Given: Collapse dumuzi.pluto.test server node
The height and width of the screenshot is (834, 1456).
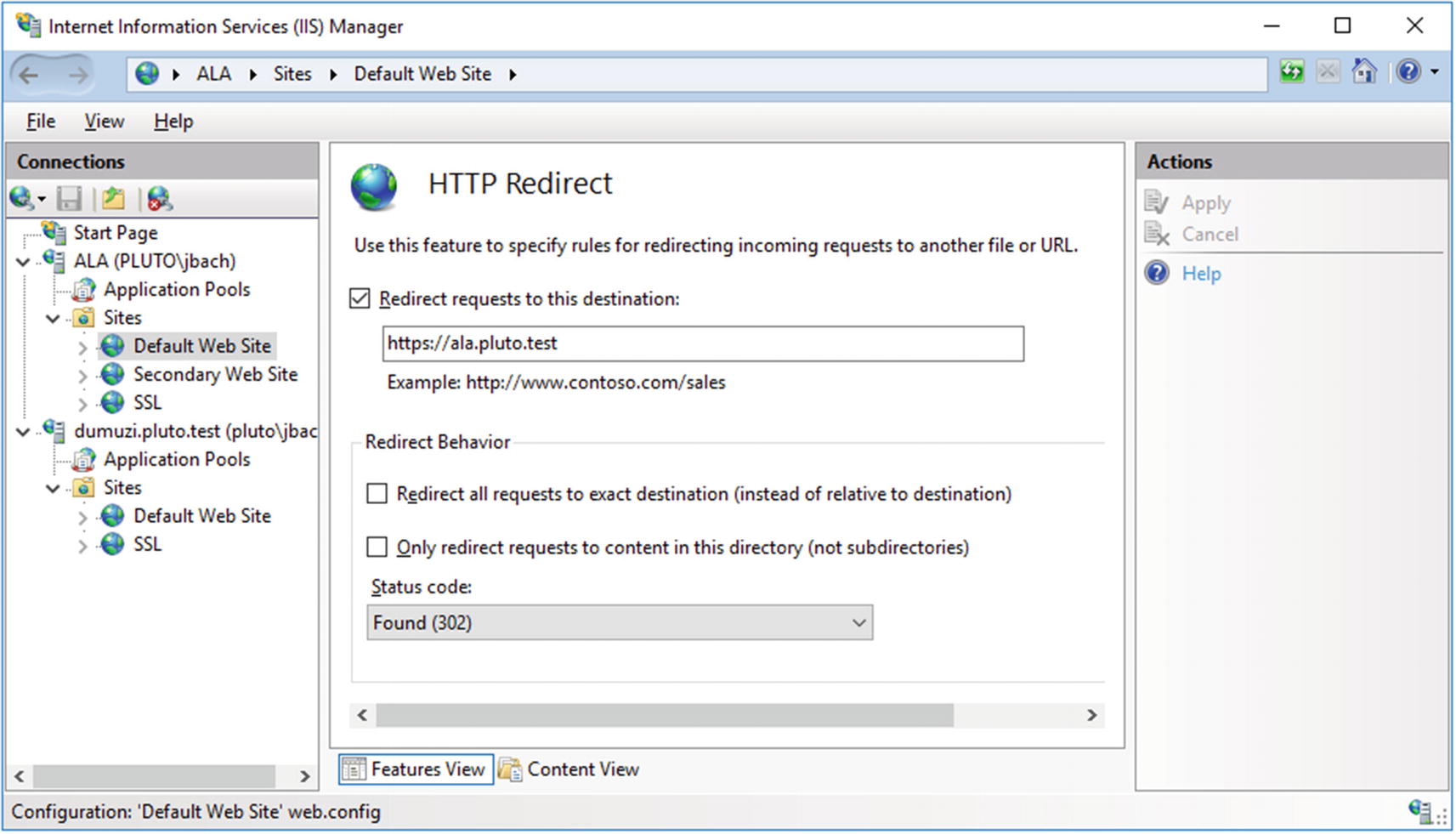Looking at the screenshot, I should click(23, 432).
